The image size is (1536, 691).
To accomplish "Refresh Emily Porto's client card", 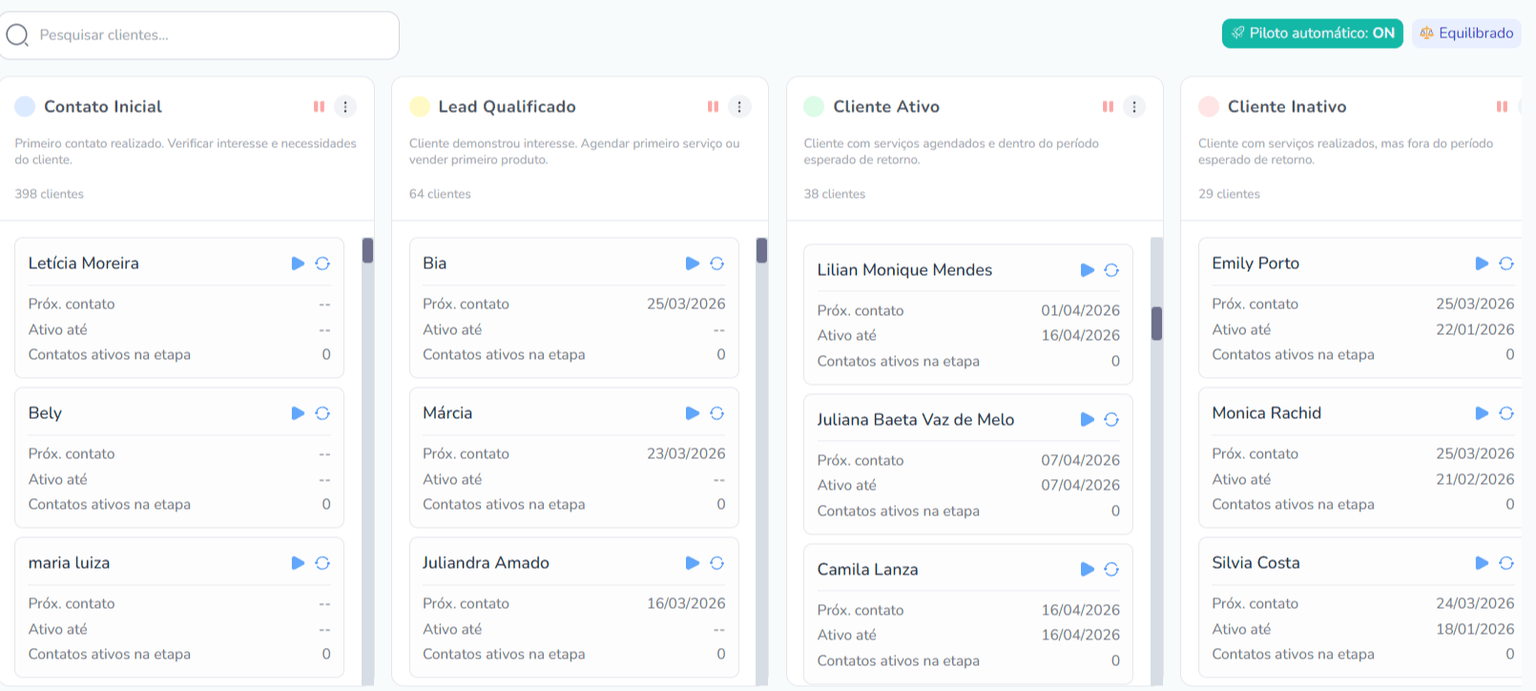I will [1507, 263].
